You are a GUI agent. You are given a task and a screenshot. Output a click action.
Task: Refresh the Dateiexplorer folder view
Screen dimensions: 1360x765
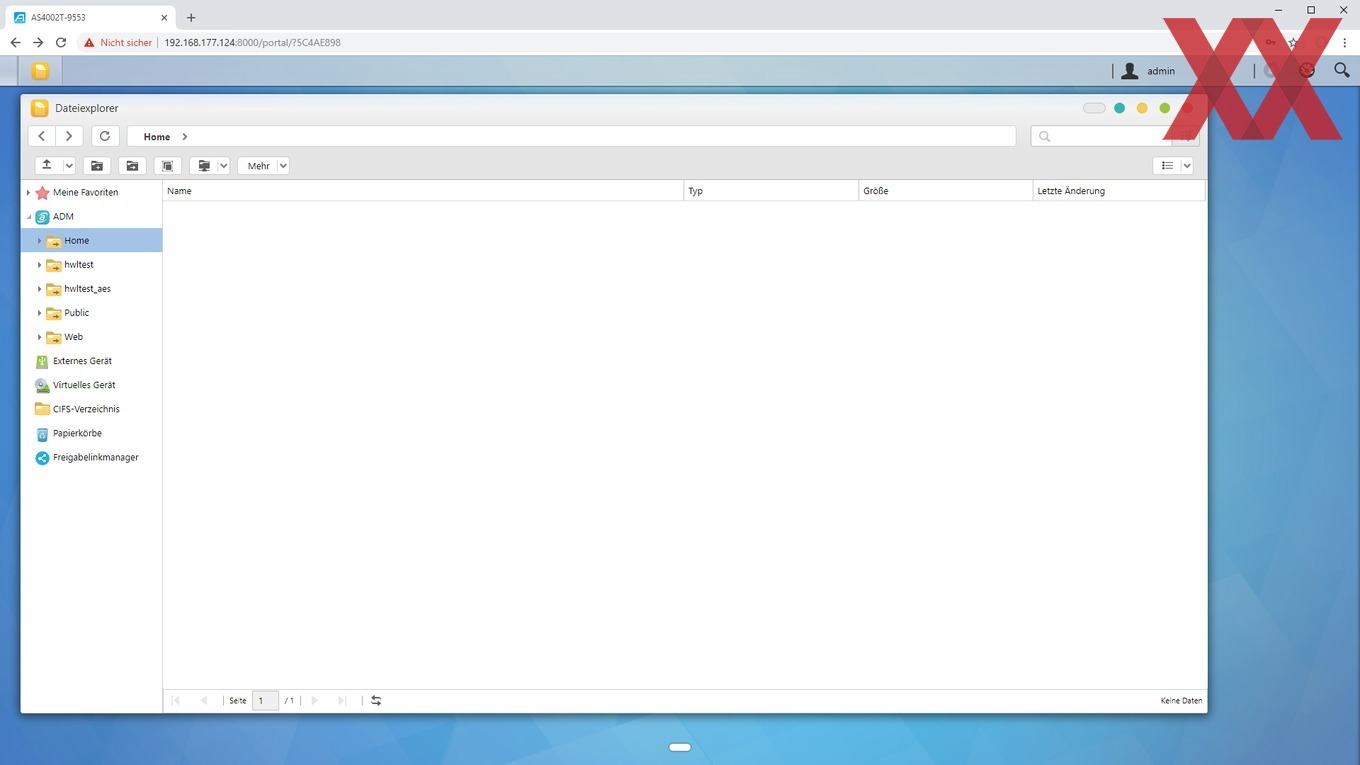click(105, 136)
